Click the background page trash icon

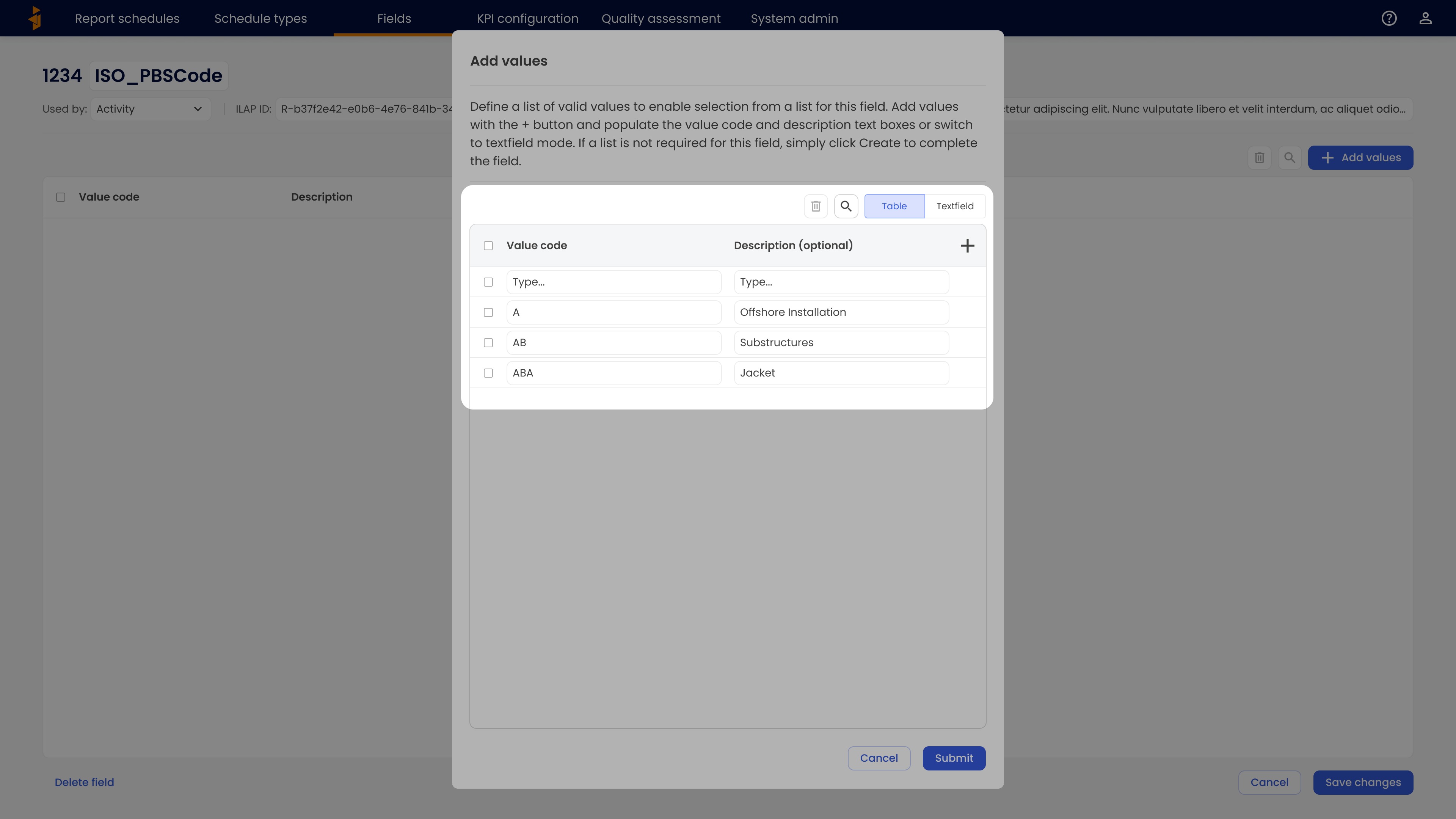click(x=1259, y=158)
